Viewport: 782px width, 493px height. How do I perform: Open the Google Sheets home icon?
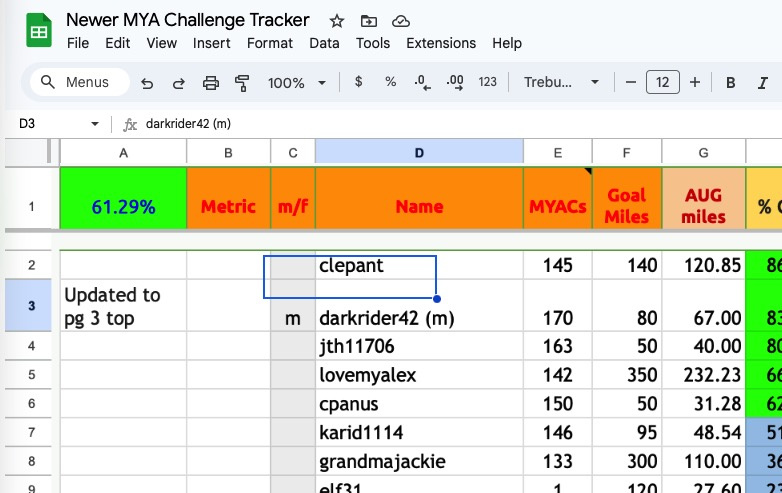pos(39,31)
